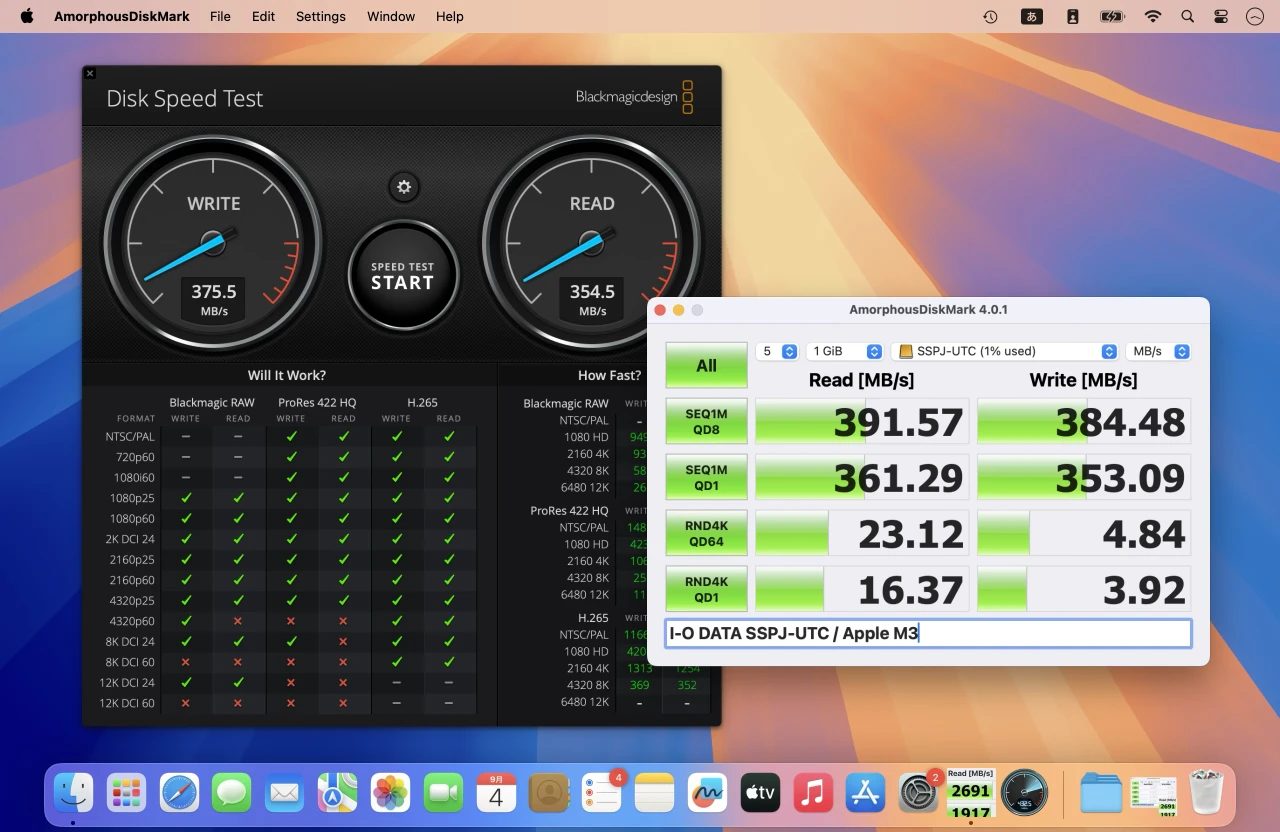Open the Window menu
Viewport: 1280px width, 832px height.
tap(391, 16)
